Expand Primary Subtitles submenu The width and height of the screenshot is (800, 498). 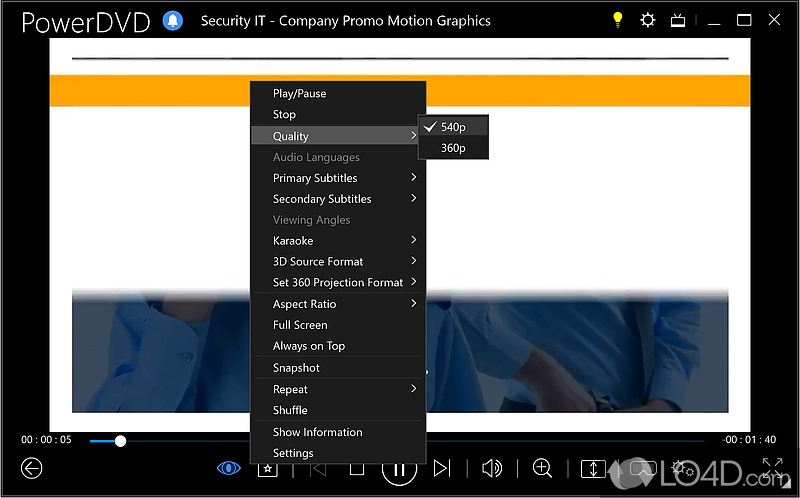point(338,178)
